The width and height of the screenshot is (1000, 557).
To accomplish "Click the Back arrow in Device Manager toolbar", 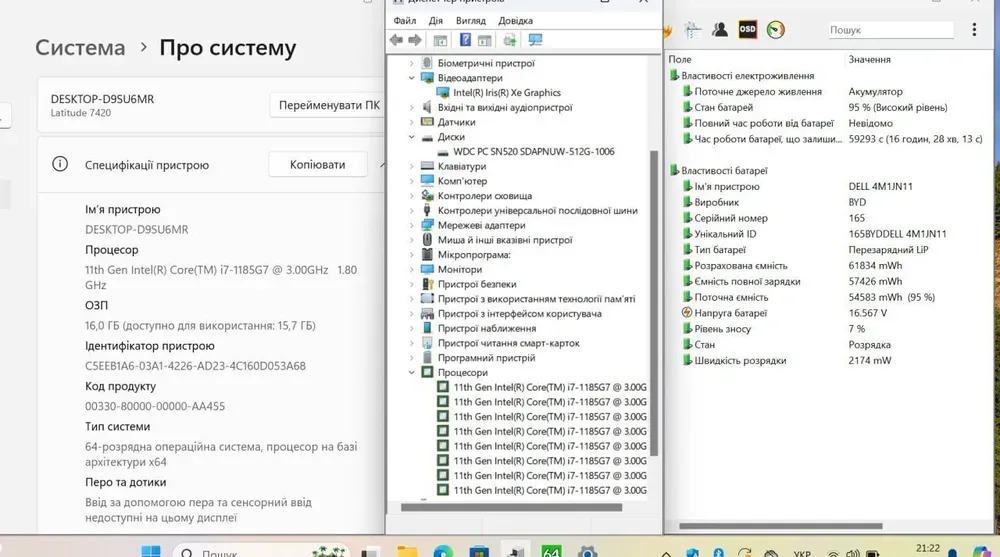I will (x=396, y=40).
